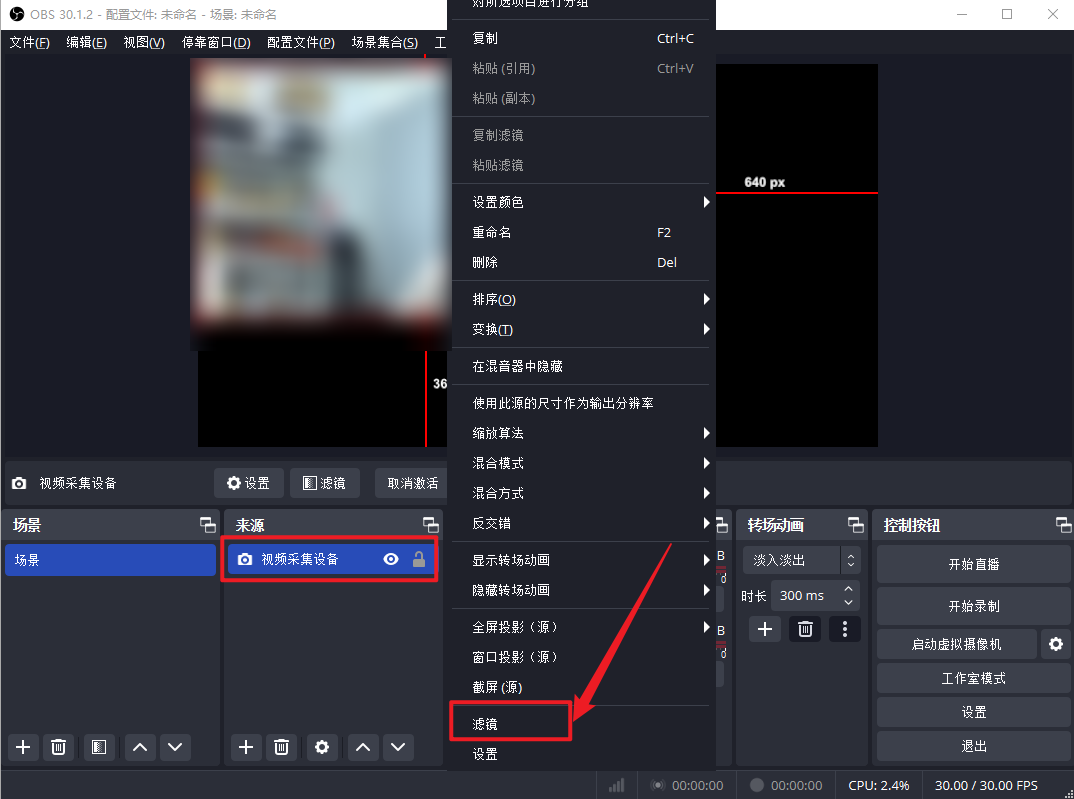
Task: Pop out the Sources dock panel
Action: (430, 525)
